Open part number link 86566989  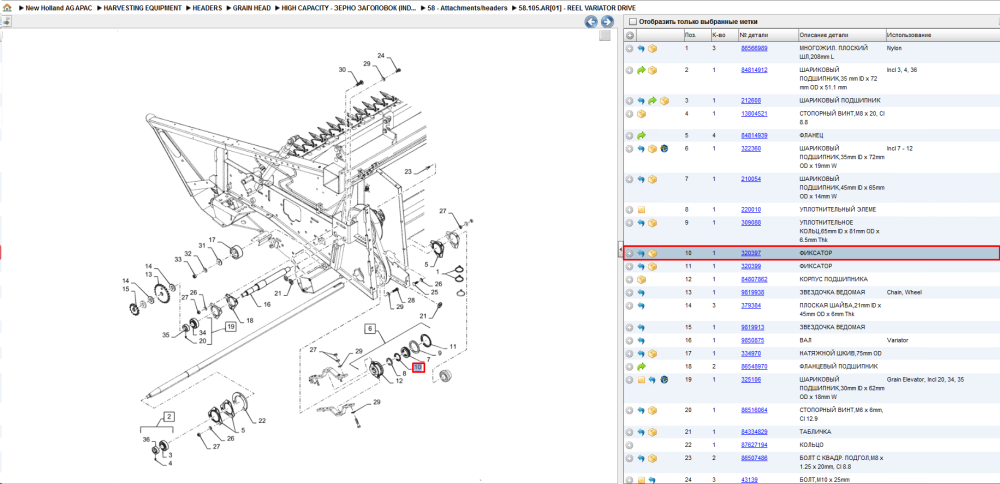click(x=754, y=48)
